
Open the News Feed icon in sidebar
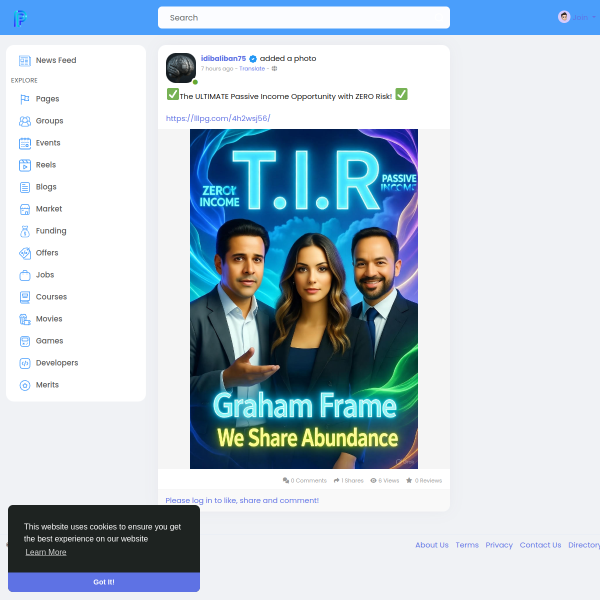click(x=25, y=61)
